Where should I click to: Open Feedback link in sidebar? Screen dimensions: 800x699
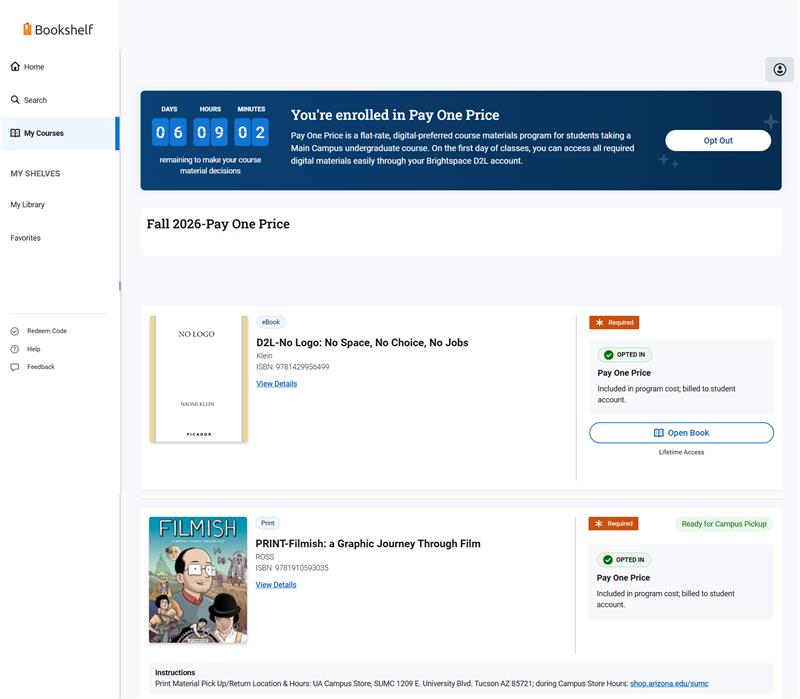(x=41, y=367)
